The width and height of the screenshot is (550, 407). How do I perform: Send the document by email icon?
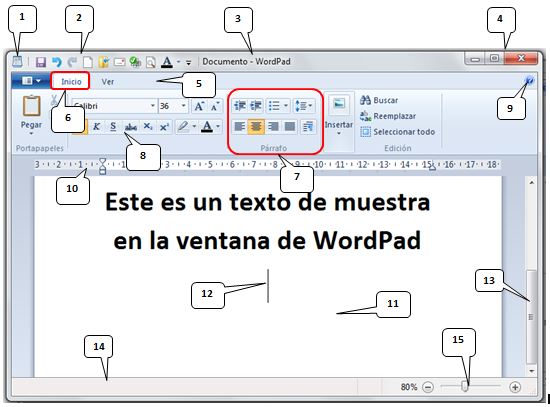(x=119, y=62)
